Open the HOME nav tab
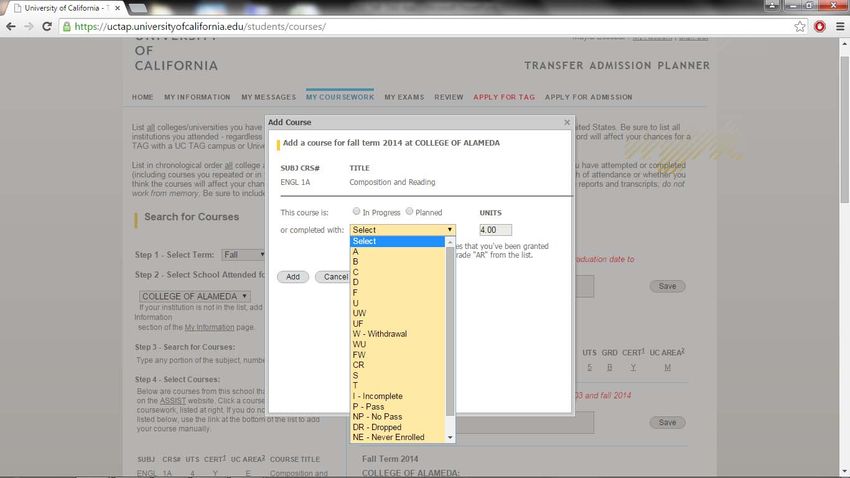Viewport: 850px width, 478px height. (x=143, y=97)
